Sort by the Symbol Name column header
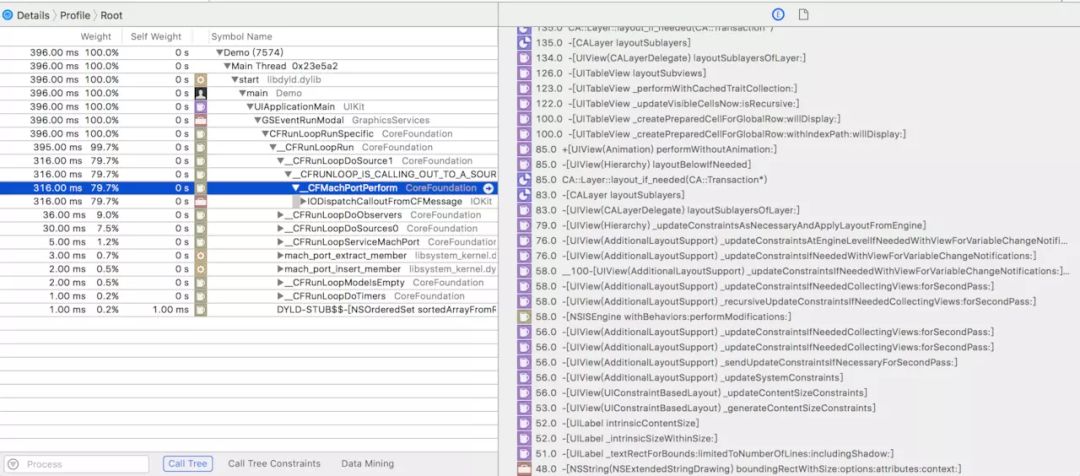The height and width of the screenshot is (476, 1080). 242,37
